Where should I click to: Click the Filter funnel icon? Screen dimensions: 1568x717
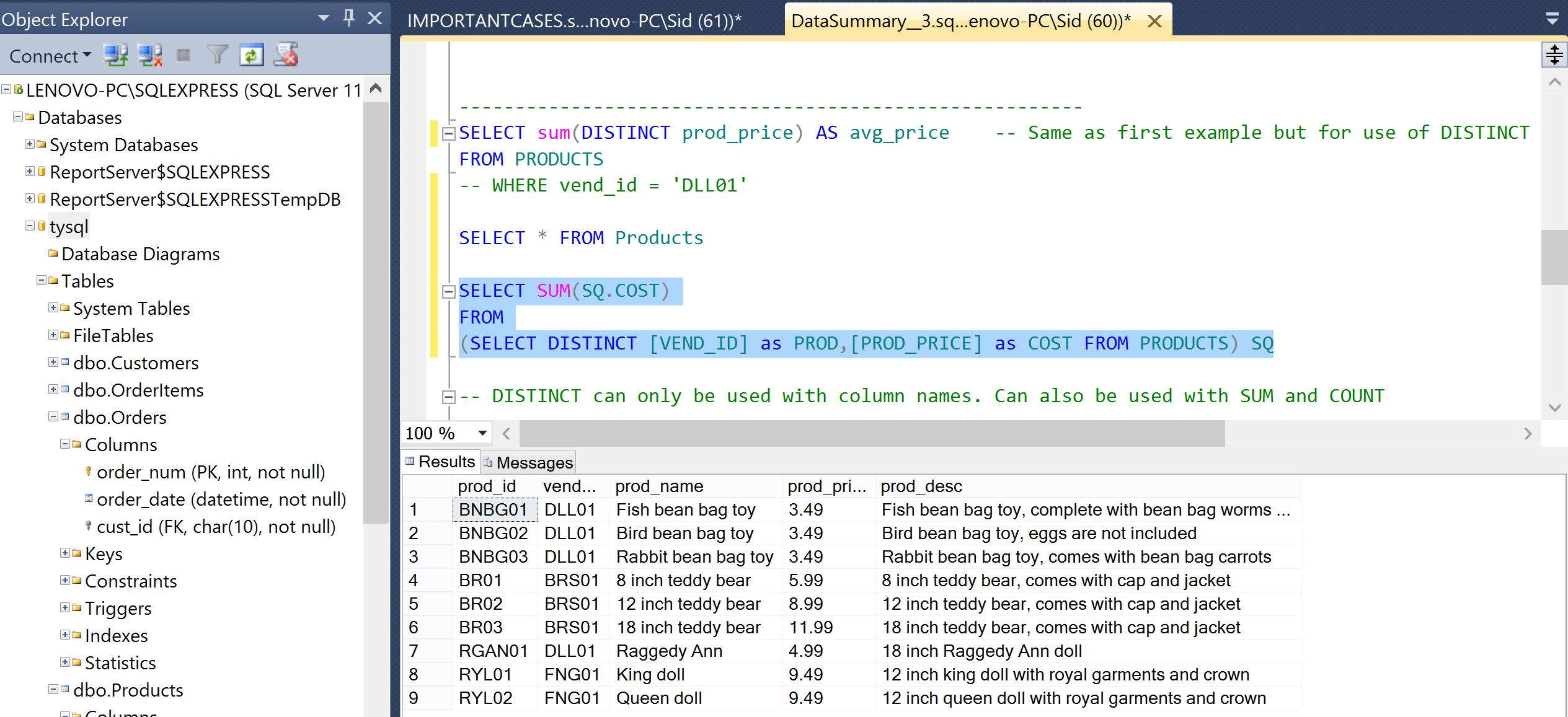(217, 55)
